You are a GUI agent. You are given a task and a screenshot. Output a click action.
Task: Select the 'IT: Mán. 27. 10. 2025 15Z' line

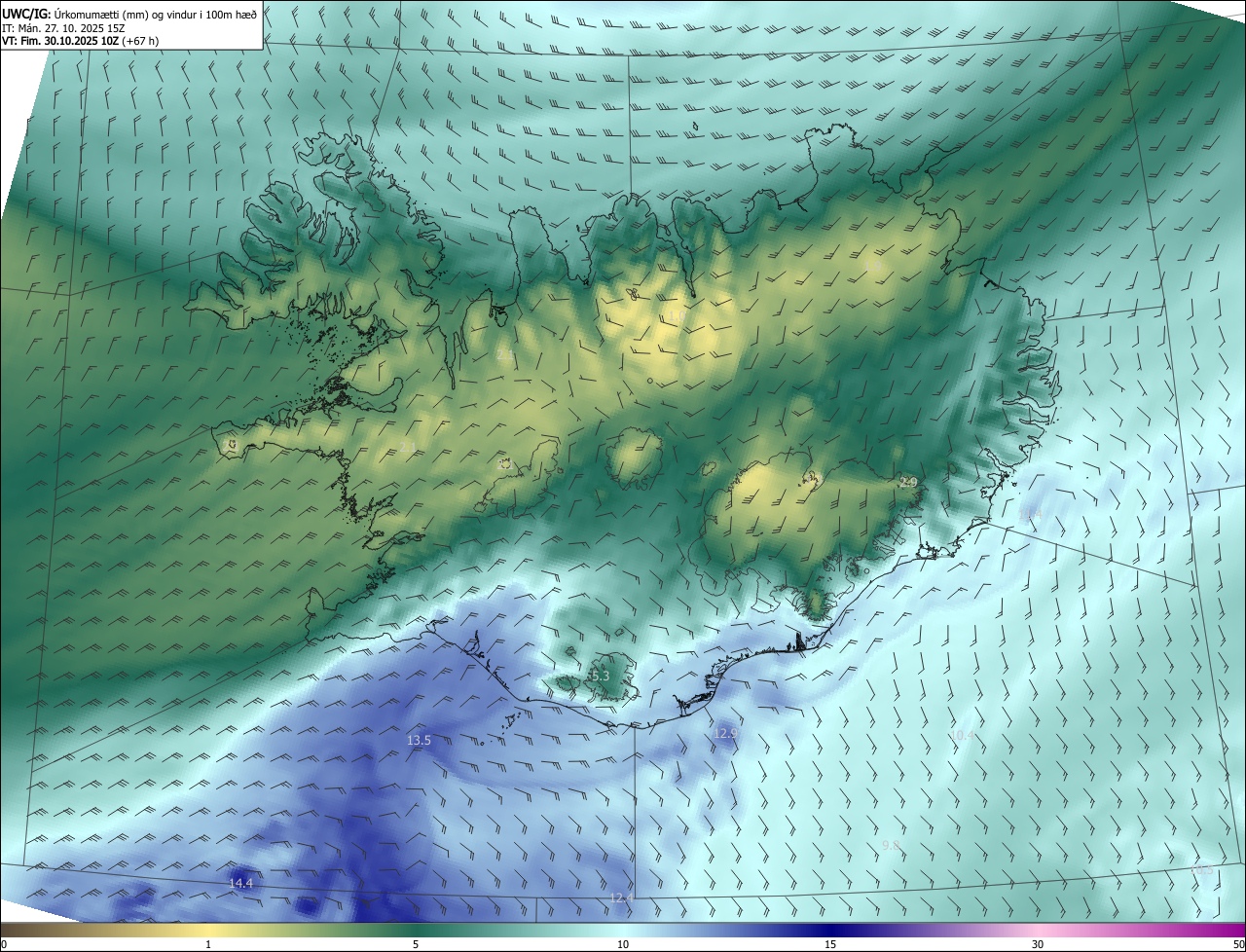pyautogui.click(x=65, y=28)
